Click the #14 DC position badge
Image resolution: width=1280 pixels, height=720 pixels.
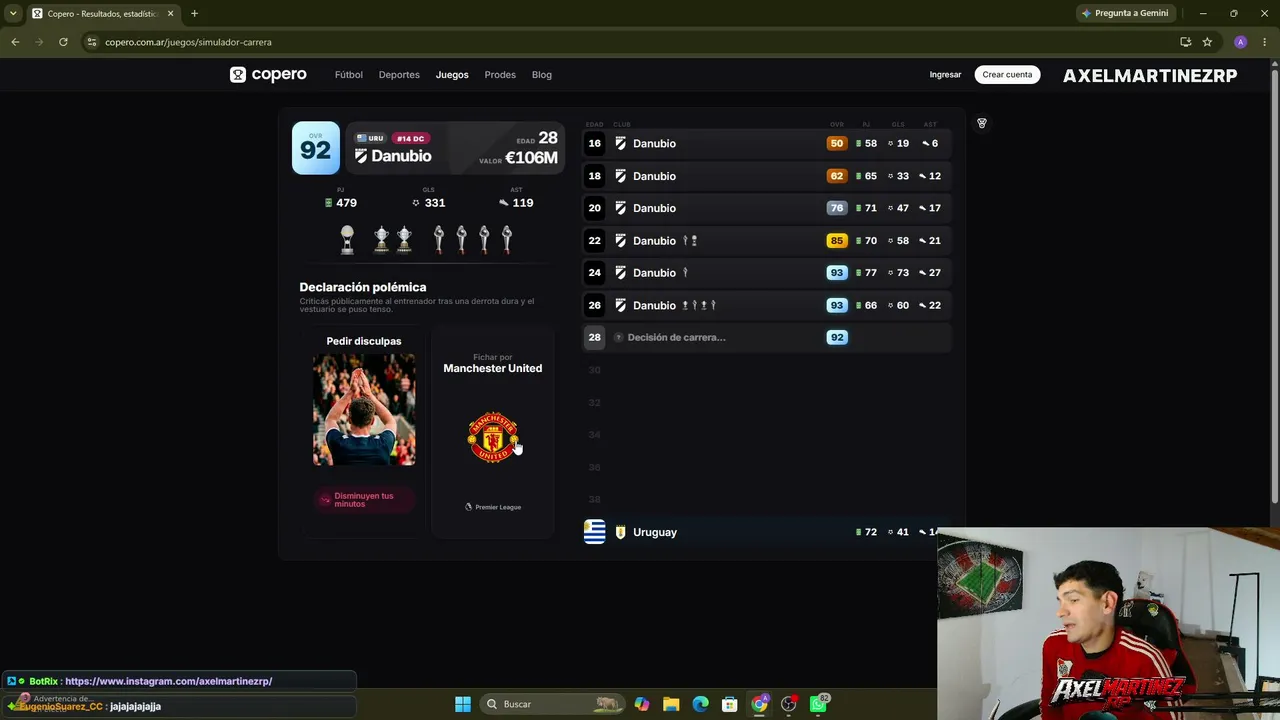point(410,138)
